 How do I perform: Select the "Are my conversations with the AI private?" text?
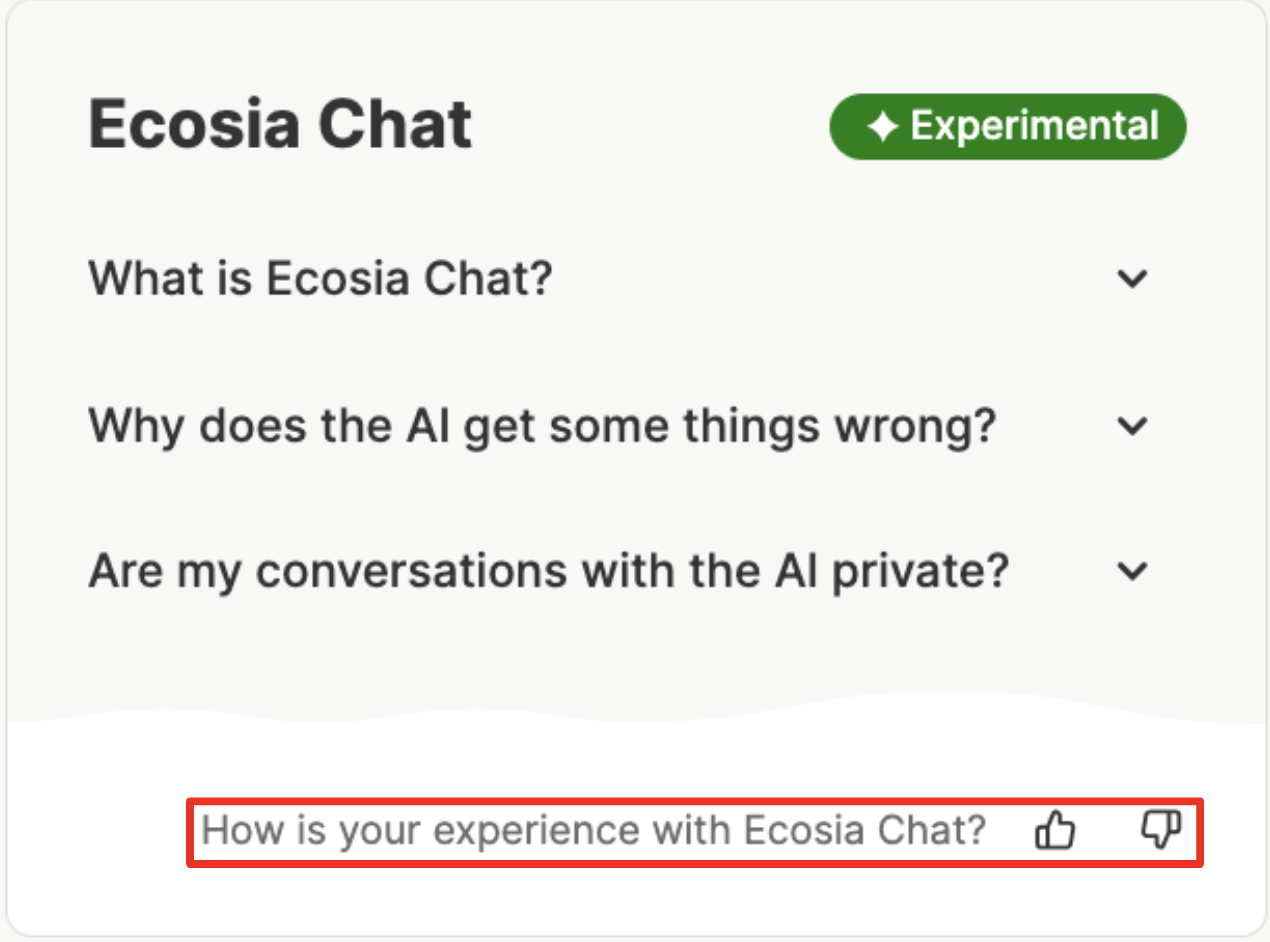click(x=549, y=572)
